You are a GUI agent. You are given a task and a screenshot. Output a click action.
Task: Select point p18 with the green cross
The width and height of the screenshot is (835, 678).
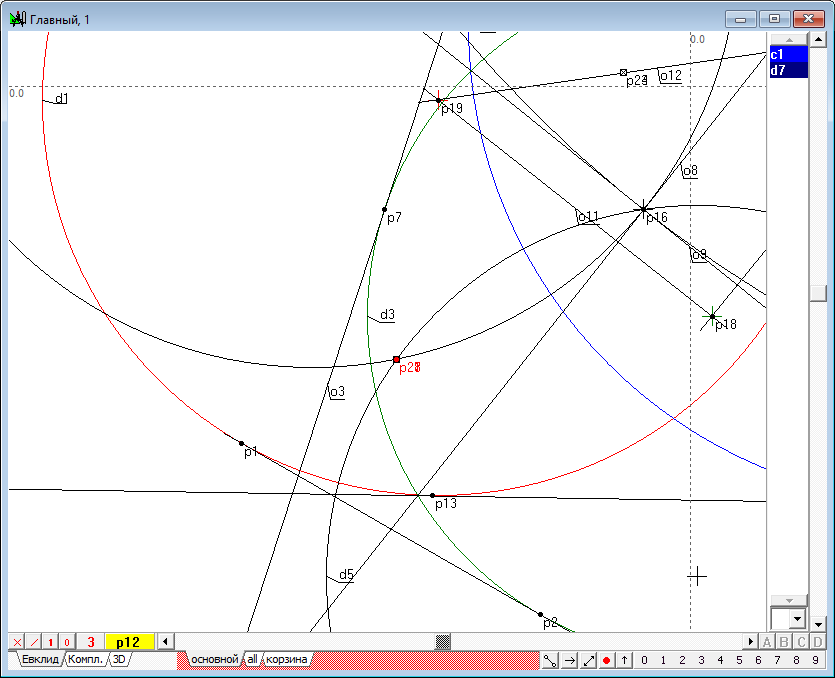[713, 316]
